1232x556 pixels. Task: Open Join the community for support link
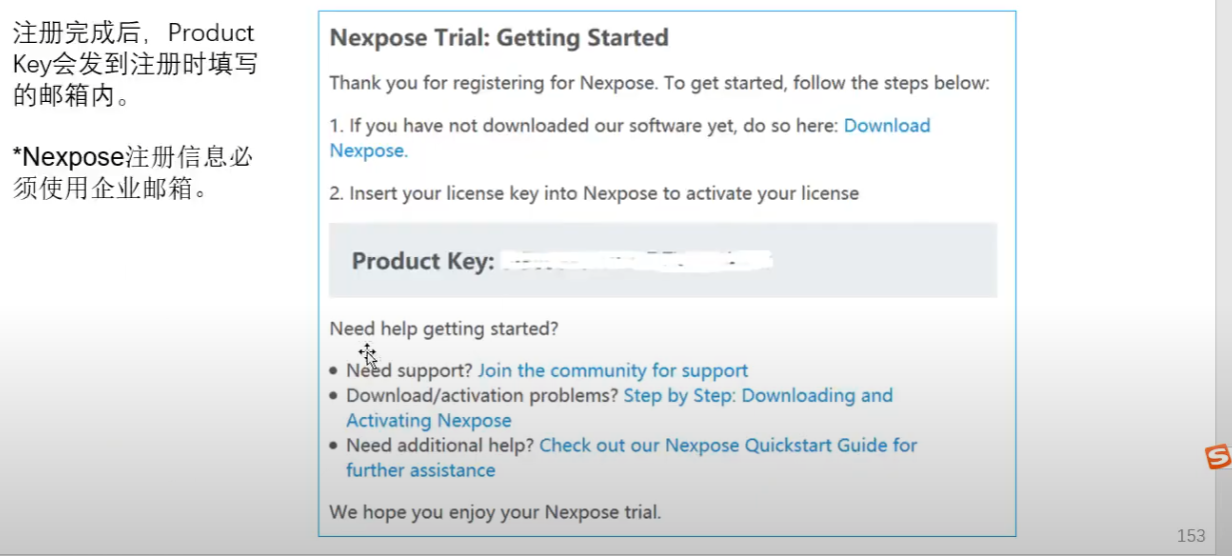coord(613,371)
